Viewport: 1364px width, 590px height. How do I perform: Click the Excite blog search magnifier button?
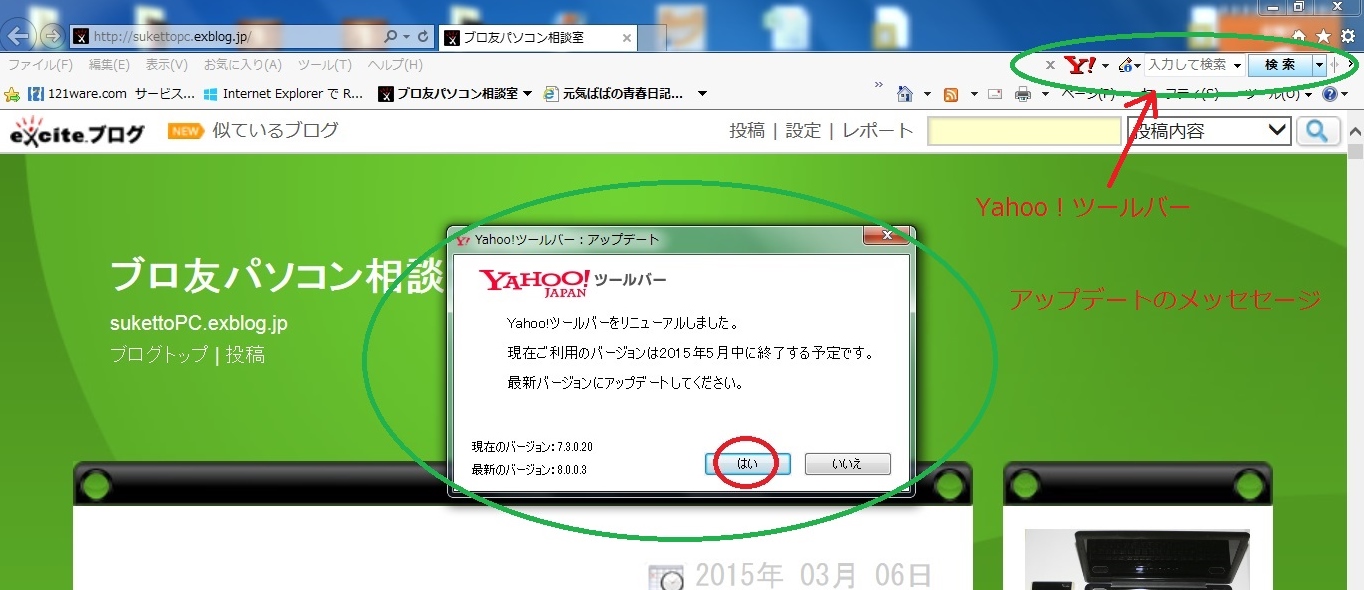(x=1318, y=131)
